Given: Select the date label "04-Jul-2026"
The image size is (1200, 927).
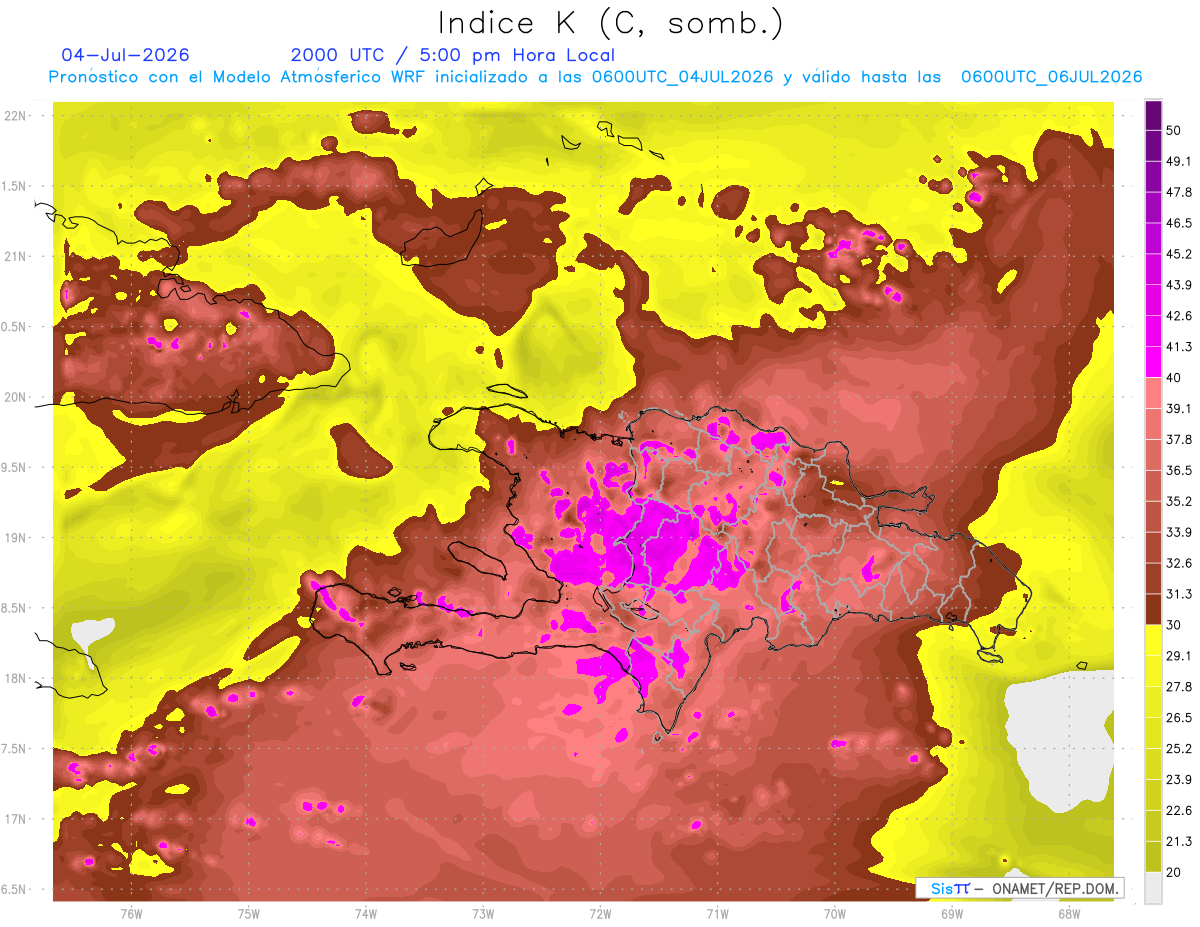Looking at the screenshot, I should tap(125, 55).
